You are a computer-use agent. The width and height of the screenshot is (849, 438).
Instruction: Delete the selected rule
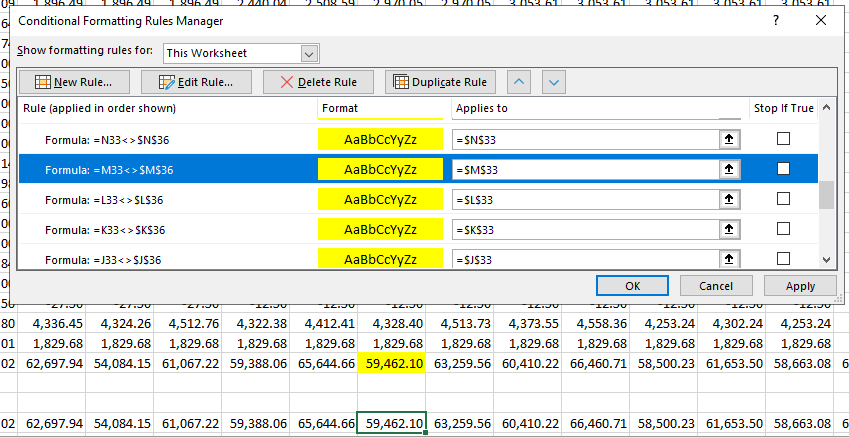tap(318, 82)
